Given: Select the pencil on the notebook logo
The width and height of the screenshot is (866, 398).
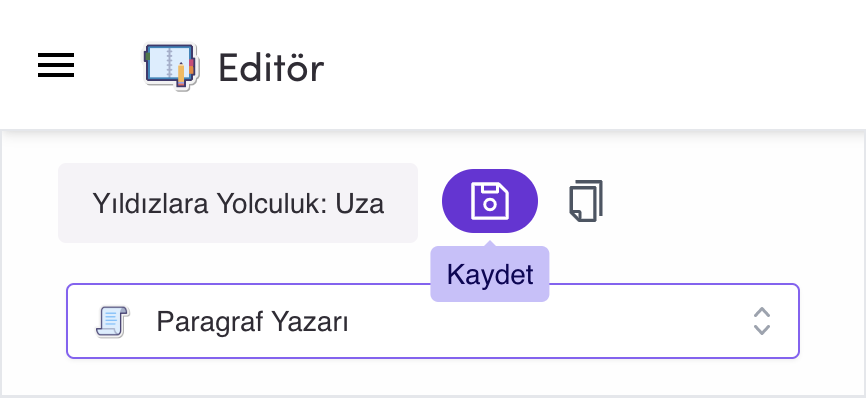Looking at the screenshot, I should tap(181, 74).
